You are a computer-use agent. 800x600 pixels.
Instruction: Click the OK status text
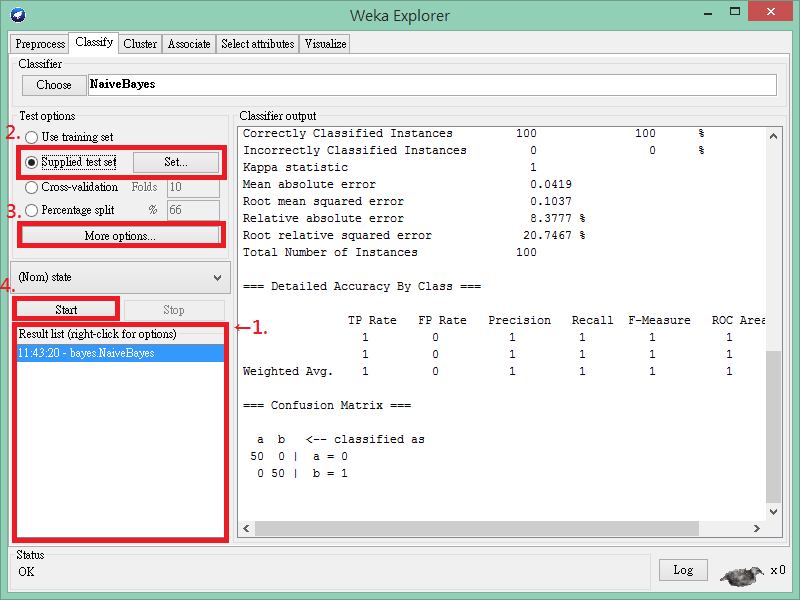coord(27,572)
